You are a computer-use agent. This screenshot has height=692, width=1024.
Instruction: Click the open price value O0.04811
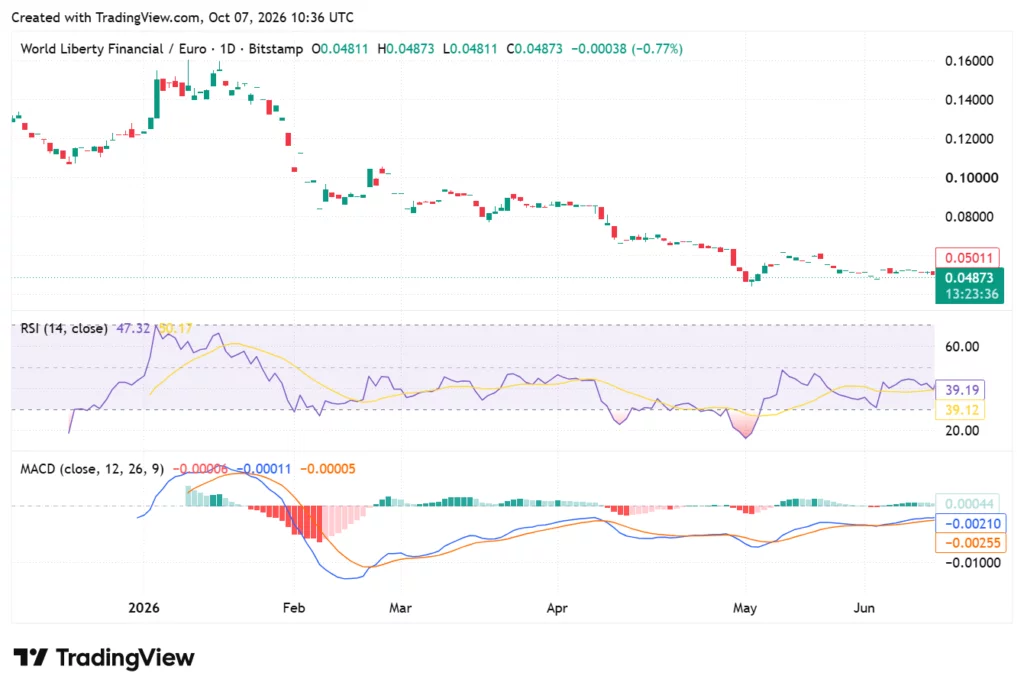click(340, 49)
